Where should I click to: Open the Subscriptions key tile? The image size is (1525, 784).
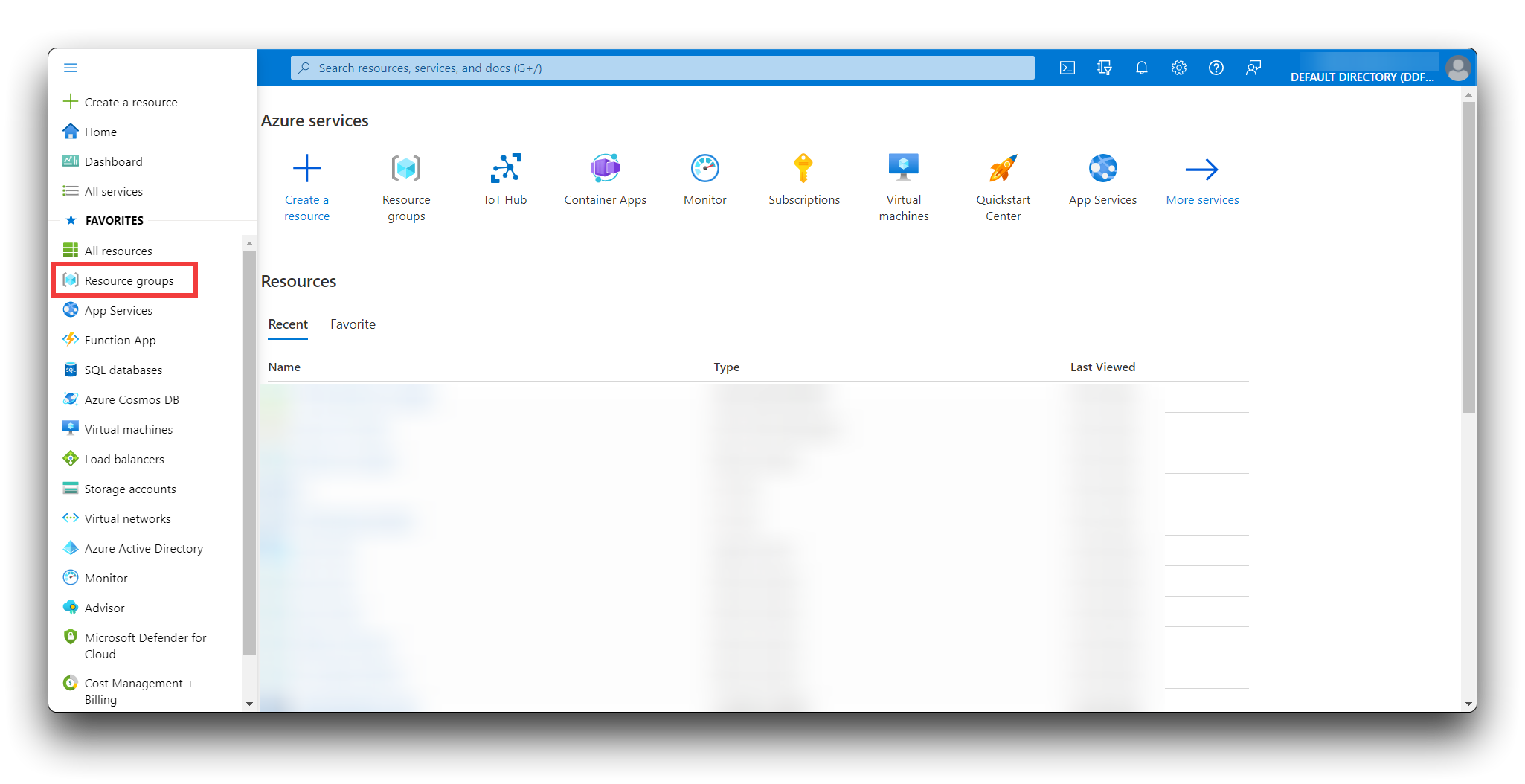(x=804, y=180)
